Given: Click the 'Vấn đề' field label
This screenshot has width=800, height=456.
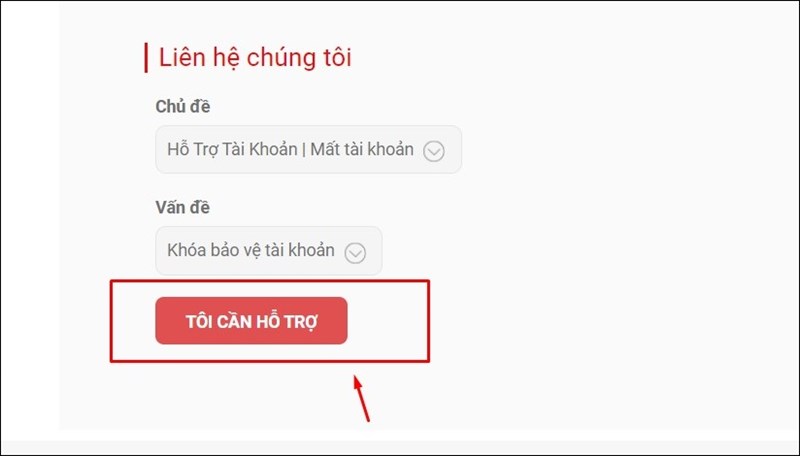Looking at the screenshot, I should [x=183, y=207].
